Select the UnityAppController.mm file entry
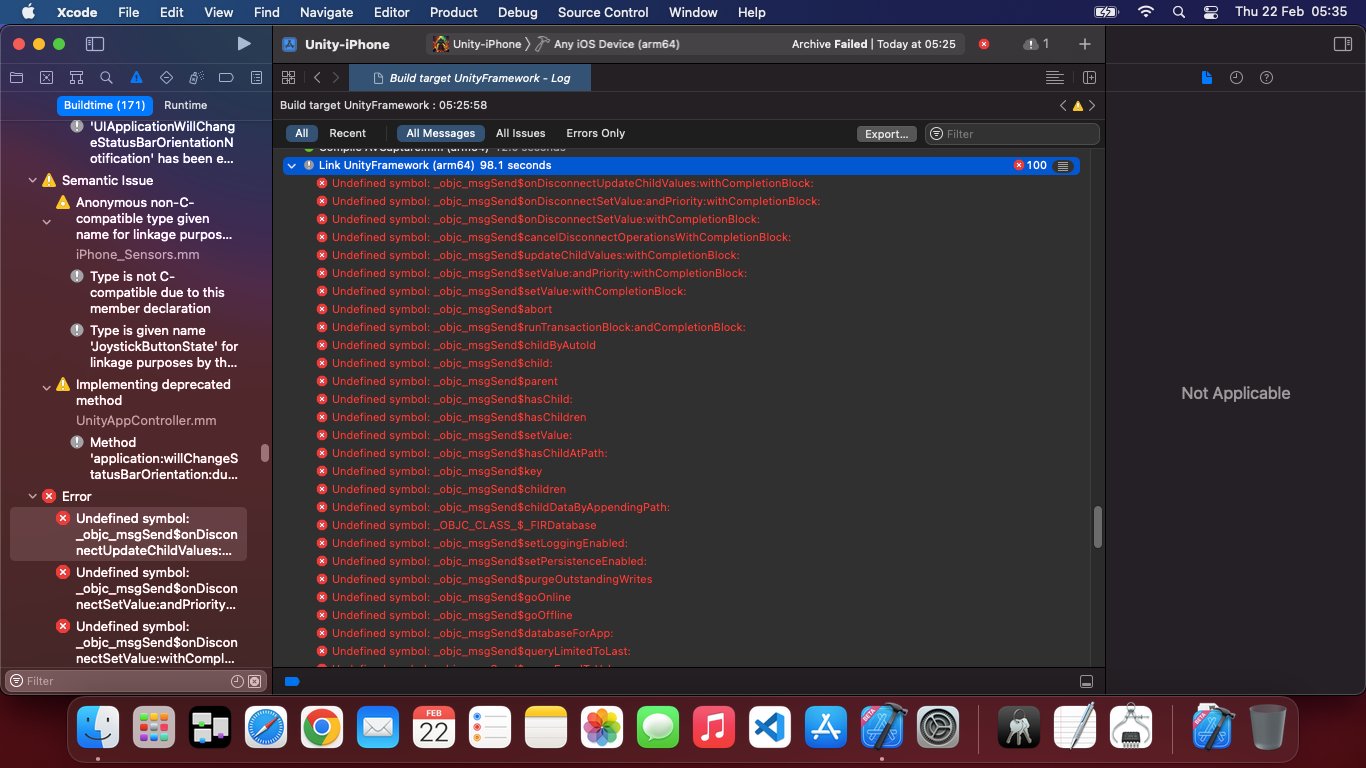1366x768 pixels. 146,421
